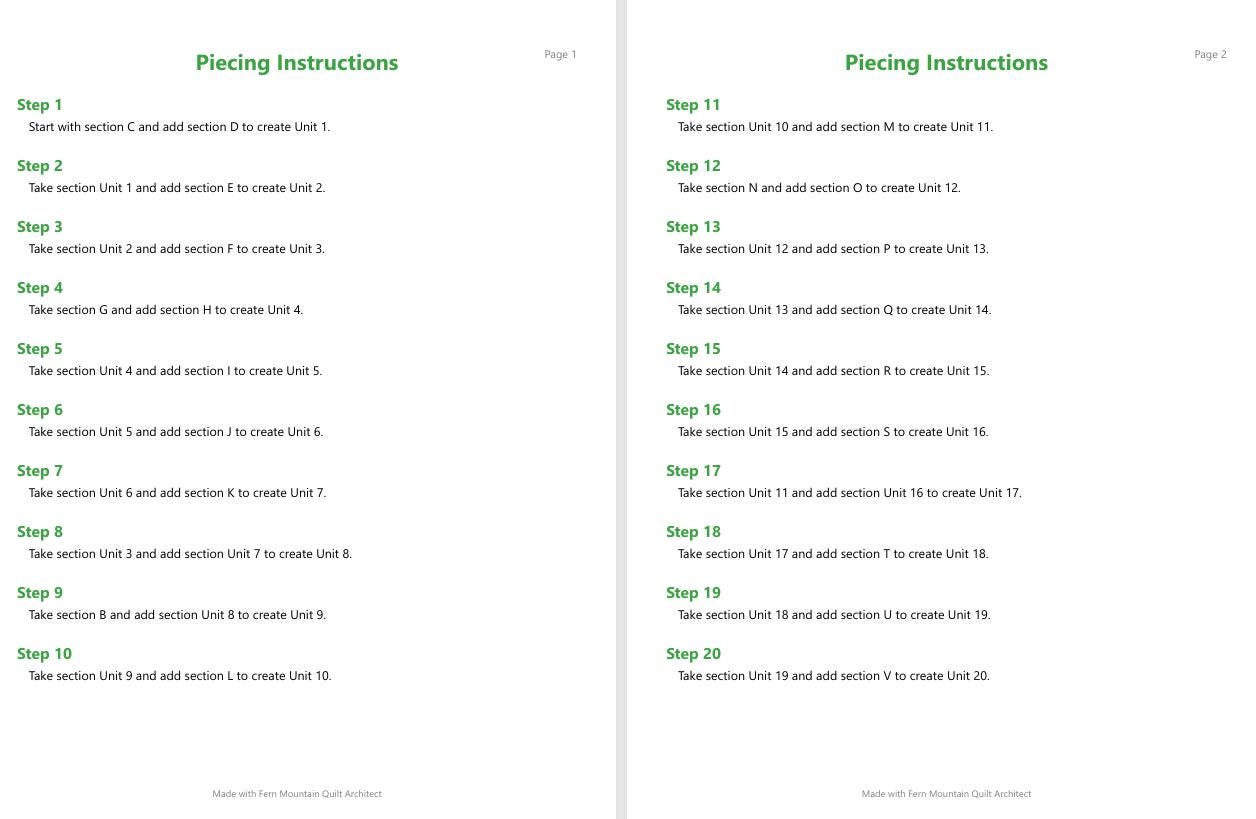Click instruction creating Unit 8
This screenshot has width=1256, height=819.
(x=190, y=554)
